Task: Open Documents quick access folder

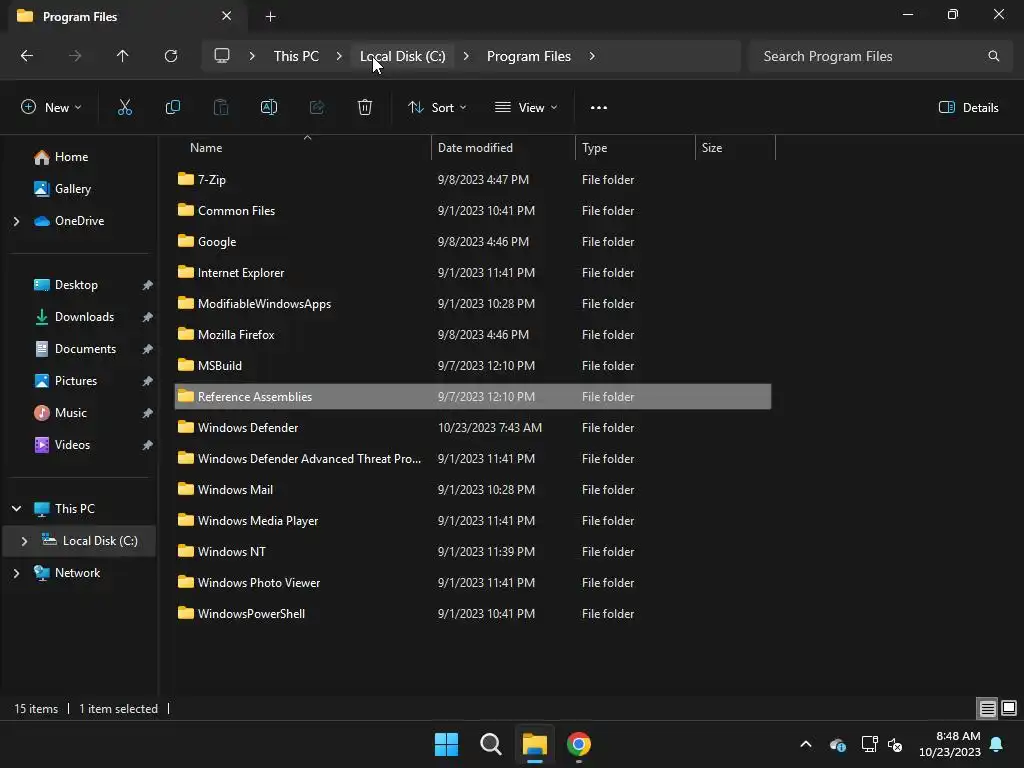Action: (x=85, y=349)
